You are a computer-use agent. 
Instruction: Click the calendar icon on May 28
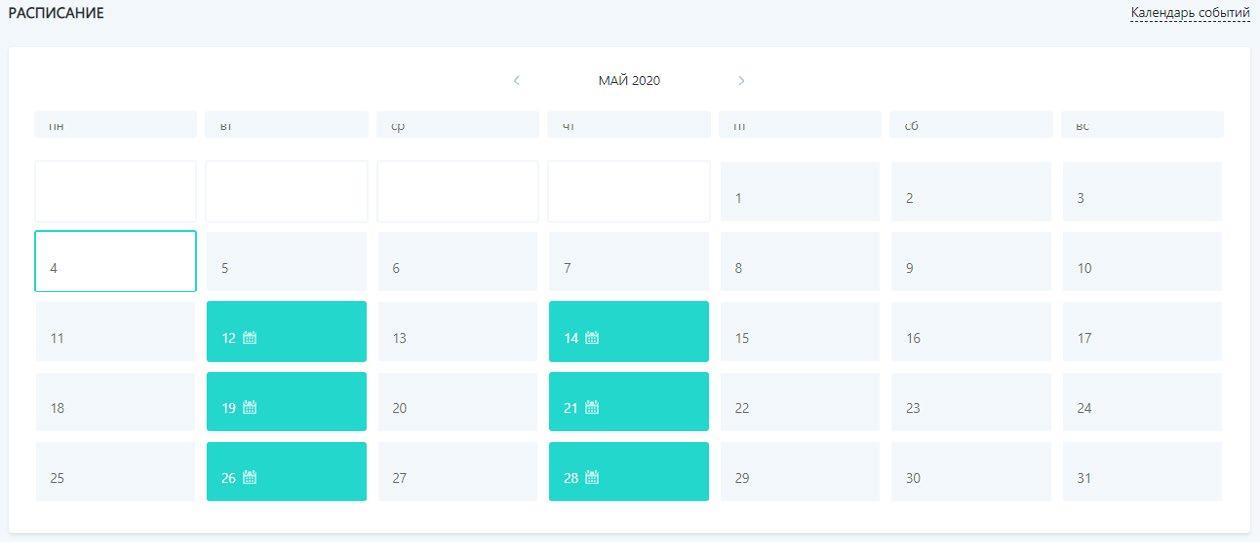[592, 478]
